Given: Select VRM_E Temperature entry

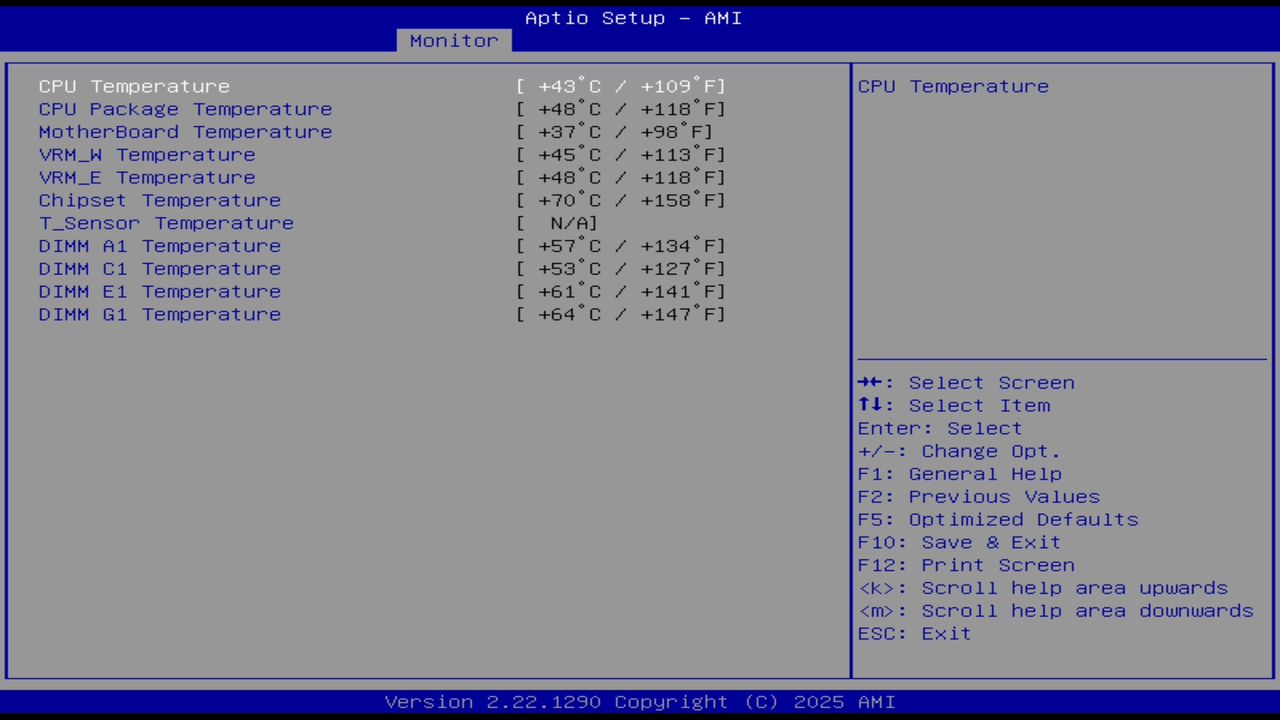Looking at the screenshot, I should coord(147,177).
